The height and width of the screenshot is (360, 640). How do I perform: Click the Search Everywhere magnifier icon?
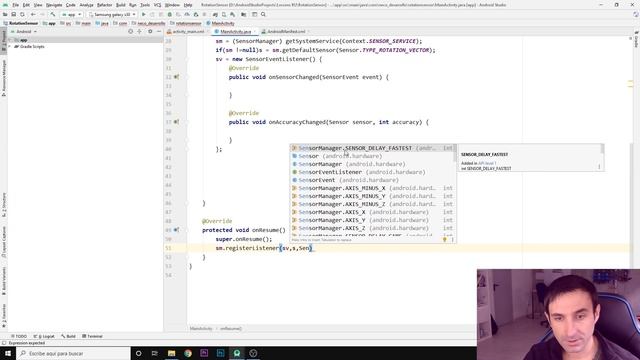tap(263, 14)
